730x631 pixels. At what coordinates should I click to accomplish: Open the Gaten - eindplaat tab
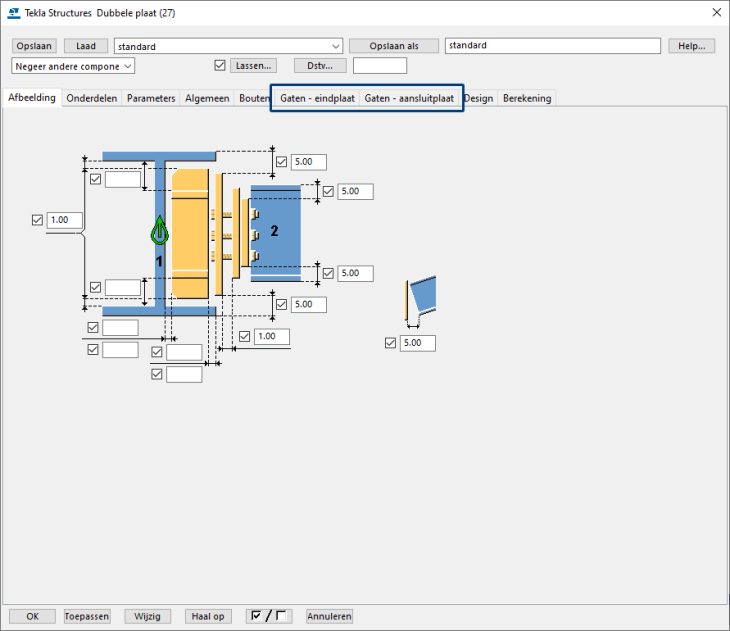point(317,98)
